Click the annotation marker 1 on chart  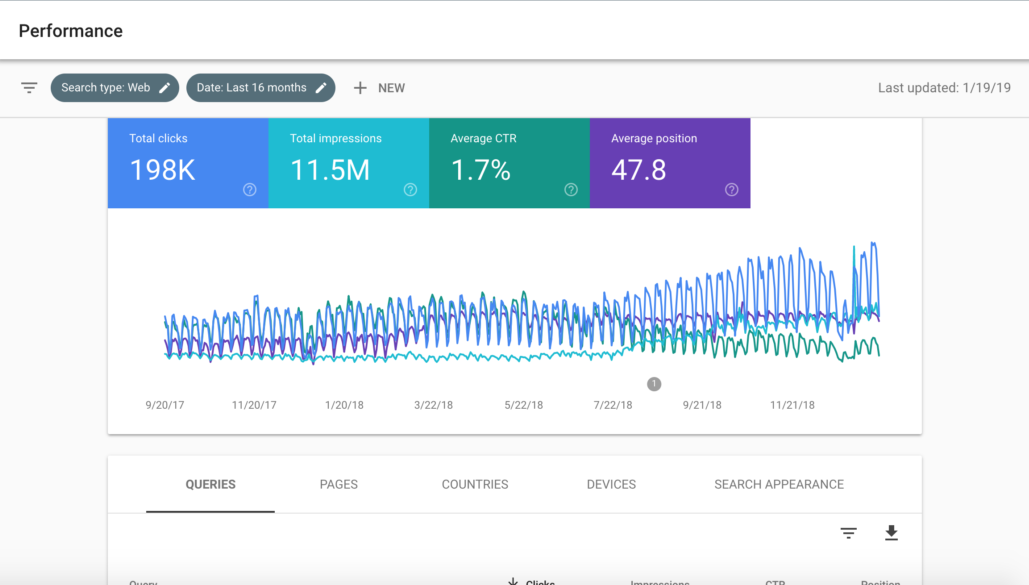pyautogui.click(x=654, y=384)
